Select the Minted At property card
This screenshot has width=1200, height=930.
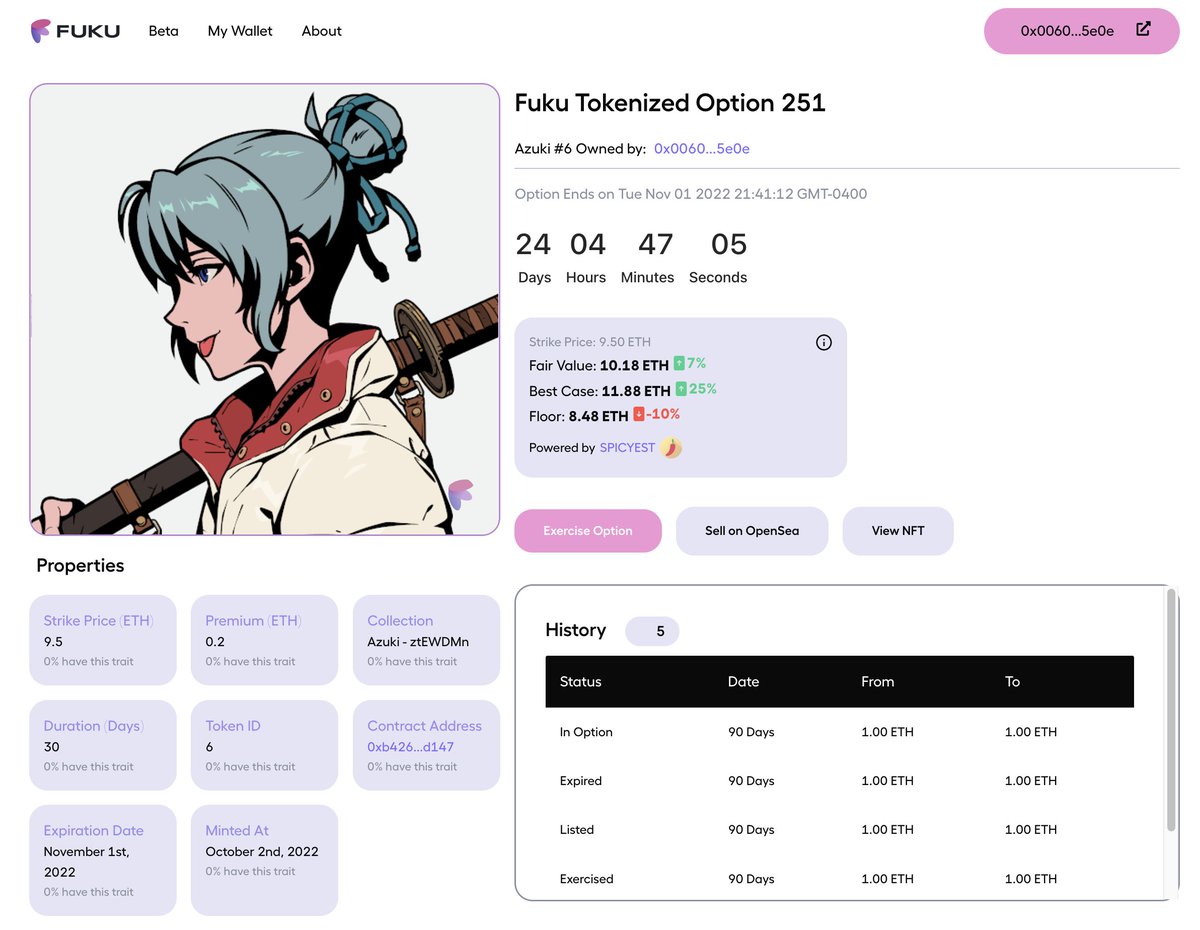(264, 860)
